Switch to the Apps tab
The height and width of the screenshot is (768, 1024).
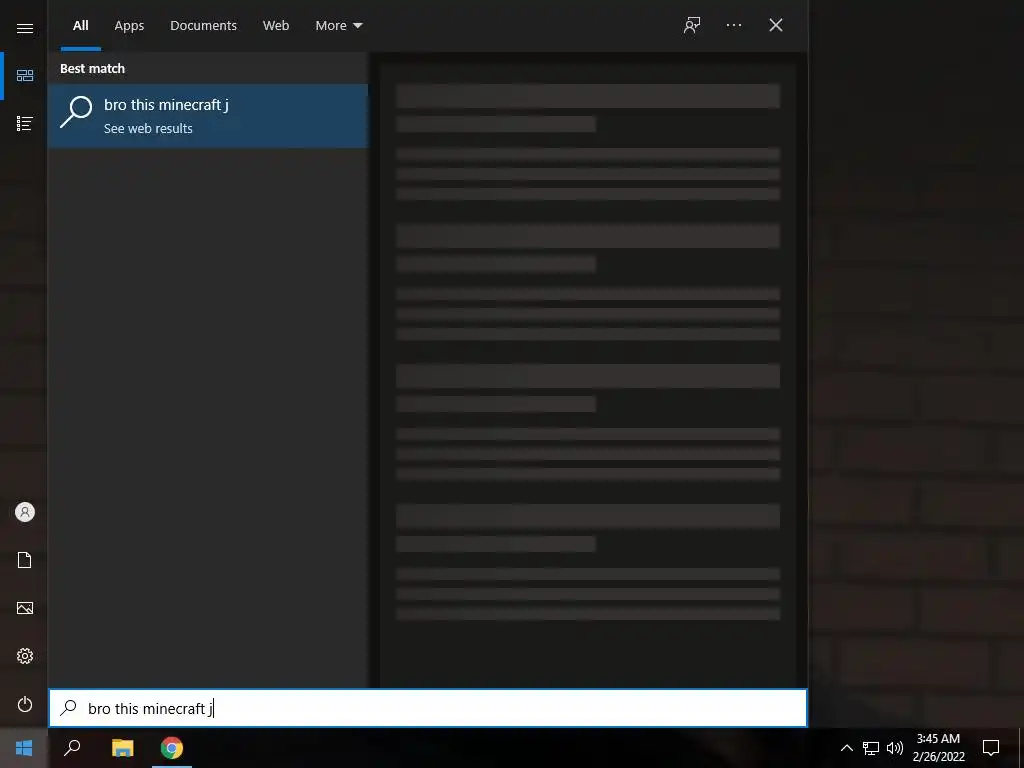coord(129,25)
